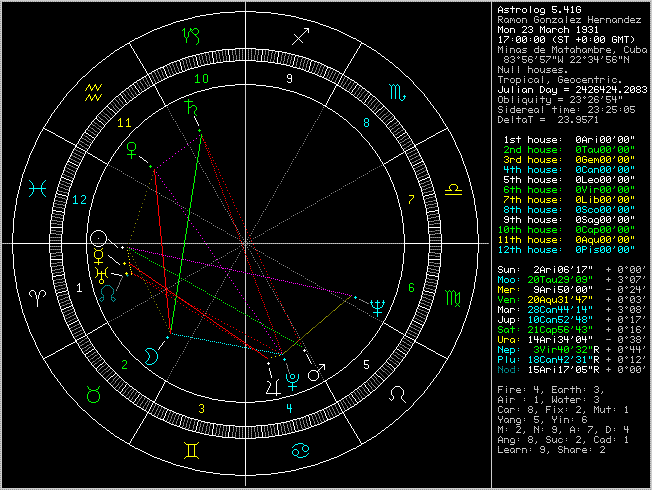Select the Sun circle symbol
Image resolution: width=652 pixels, height=490 pixels.
click(99, 239)
